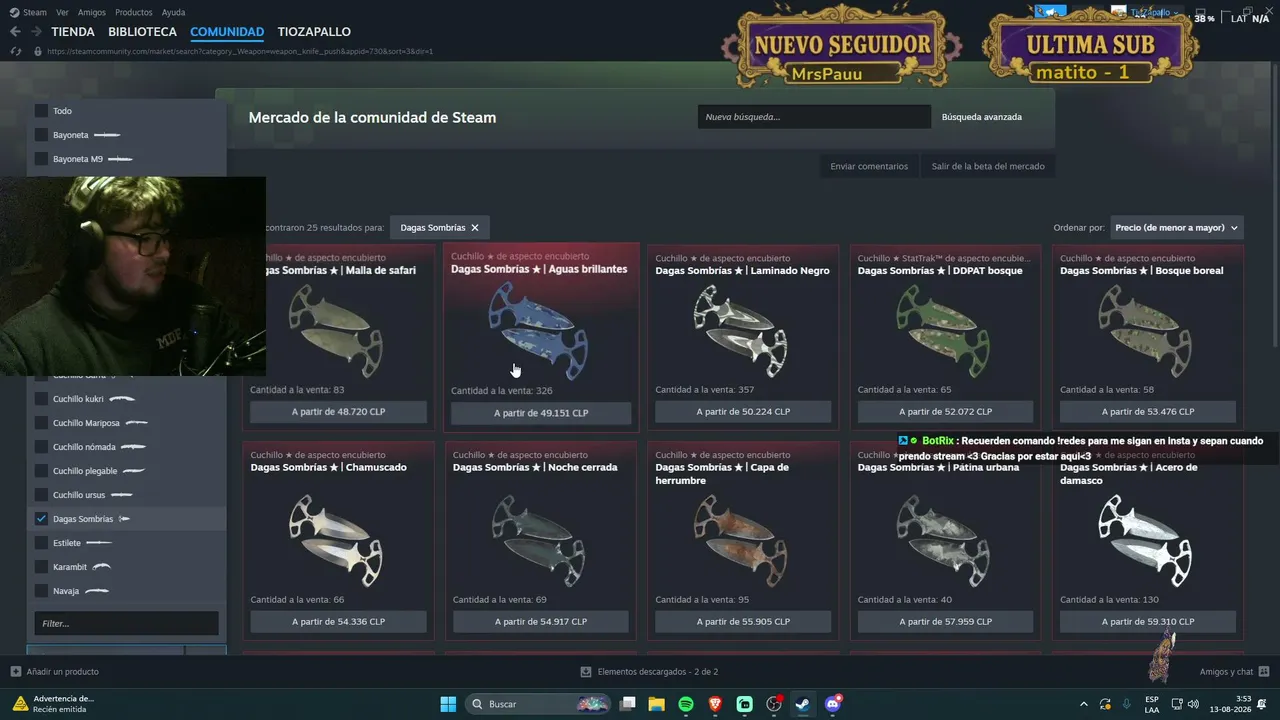
Task: Check the Cuchillo plegable filter checkbox
Action: [x=41, y=471]
